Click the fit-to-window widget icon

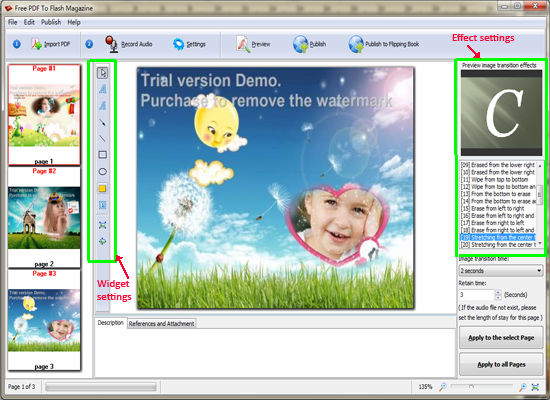coord(102,225)
